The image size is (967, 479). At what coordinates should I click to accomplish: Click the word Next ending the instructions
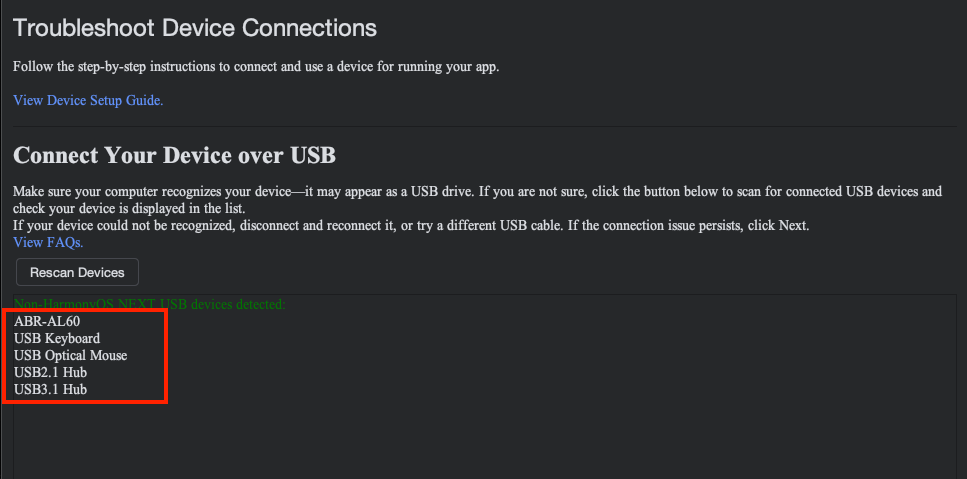pos(791,225)
